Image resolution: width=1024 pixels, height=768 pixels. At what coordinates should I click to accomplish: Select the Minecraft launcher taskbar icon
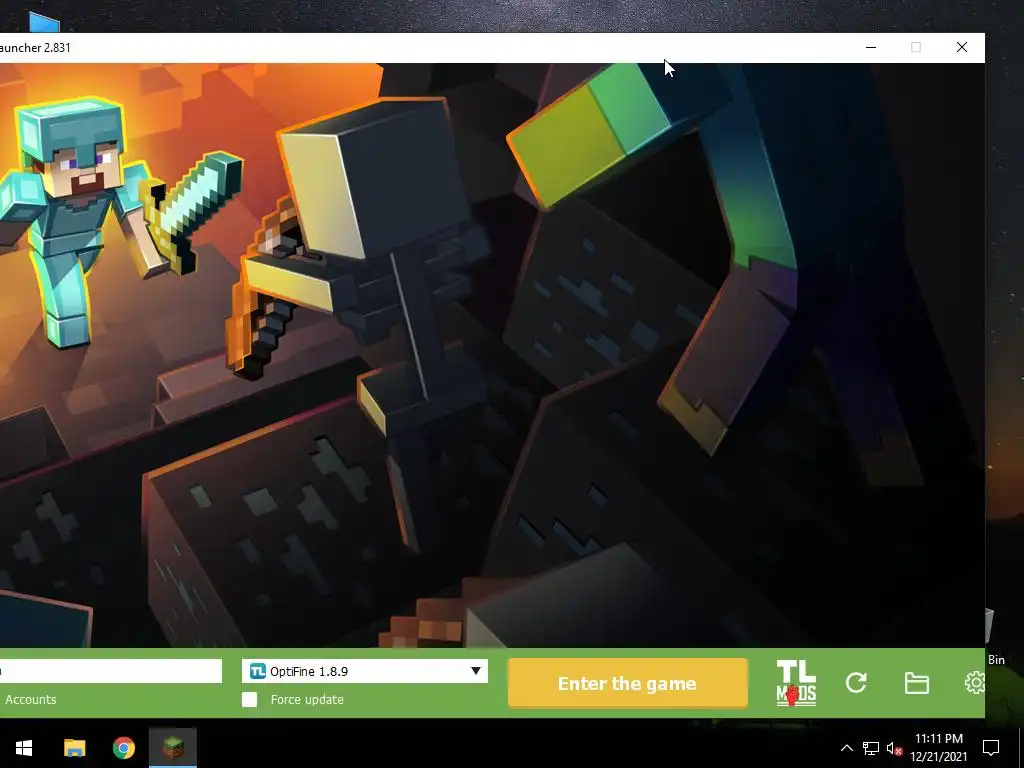coord(173,748)
